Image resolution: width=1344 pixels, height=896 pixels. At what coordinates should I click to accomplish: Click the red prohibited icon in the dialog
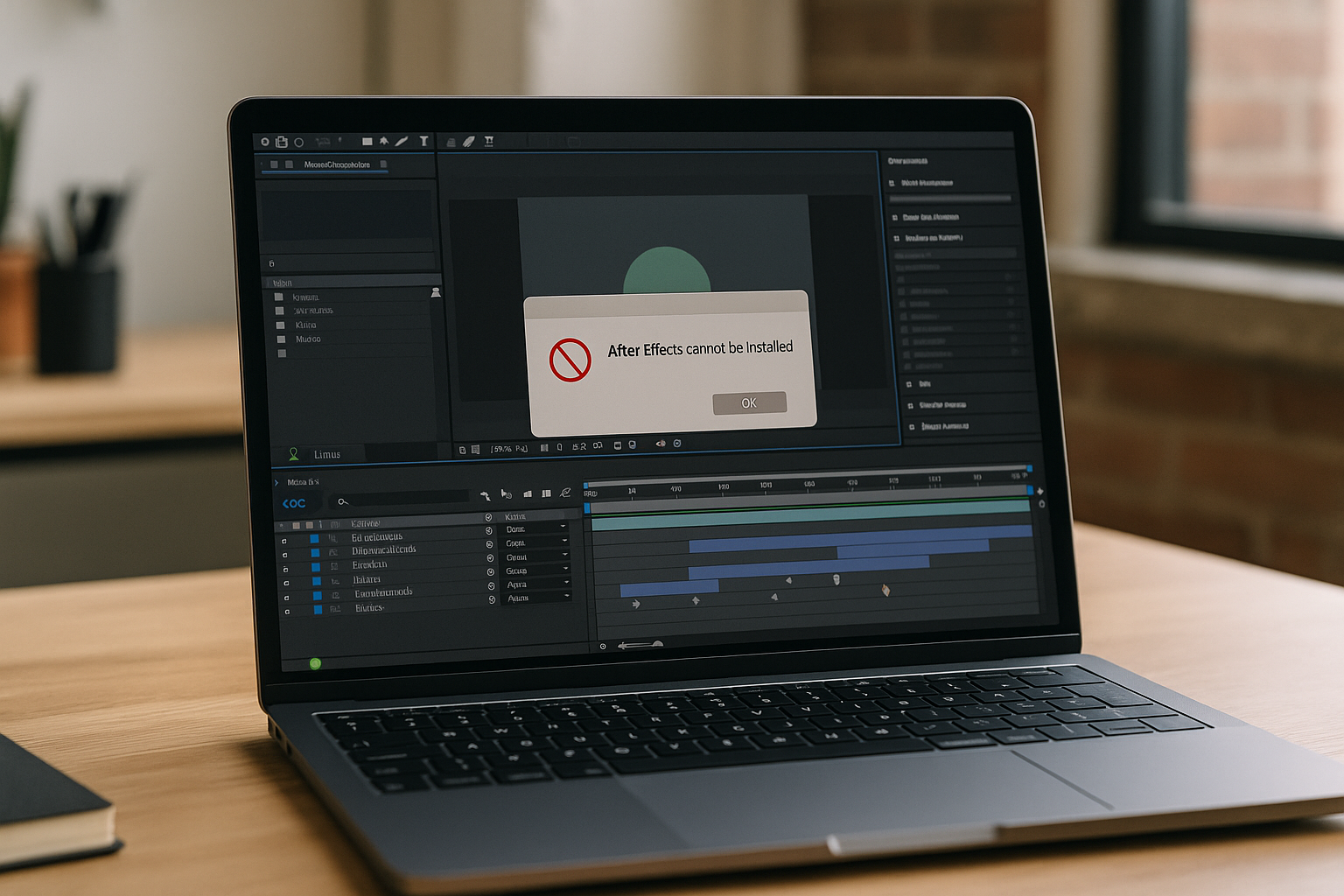coord(570,360)
